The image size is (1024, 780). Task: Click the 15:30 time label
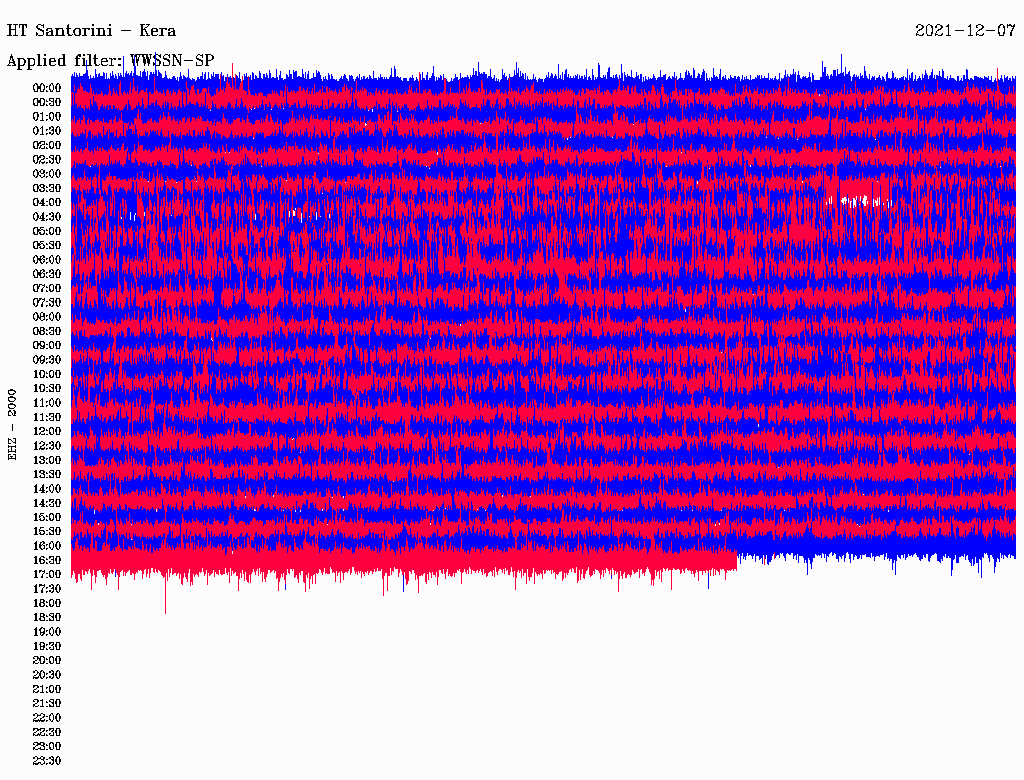click(x=47, y=532)
